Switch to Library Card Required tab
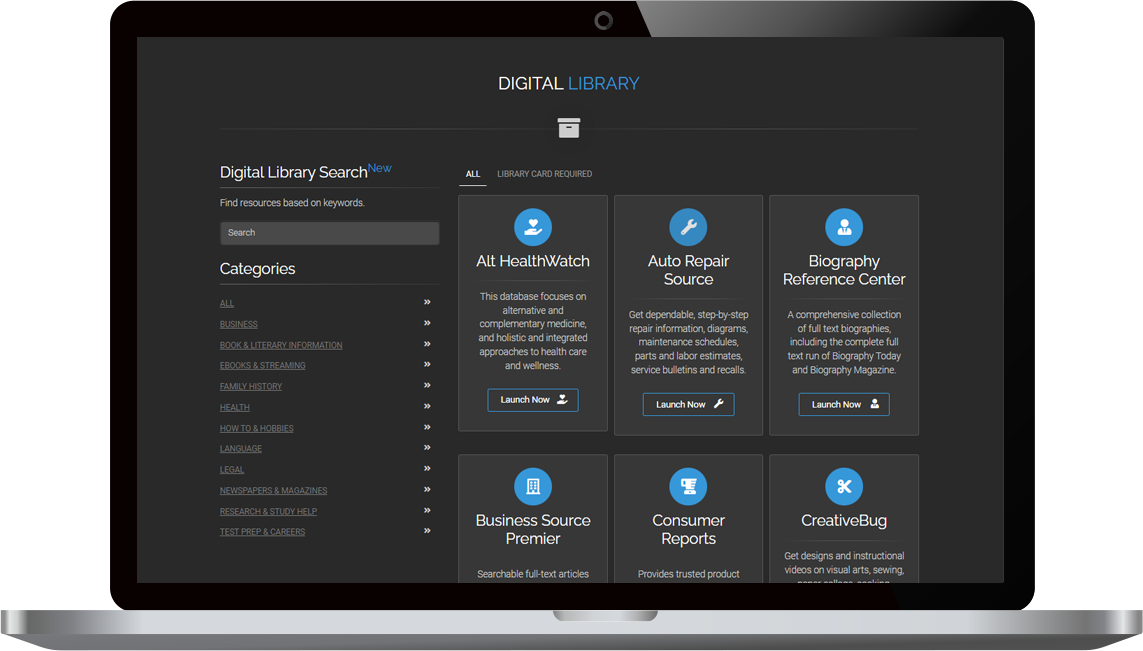Screen dimensions: 1143x651 coord(545,174)
